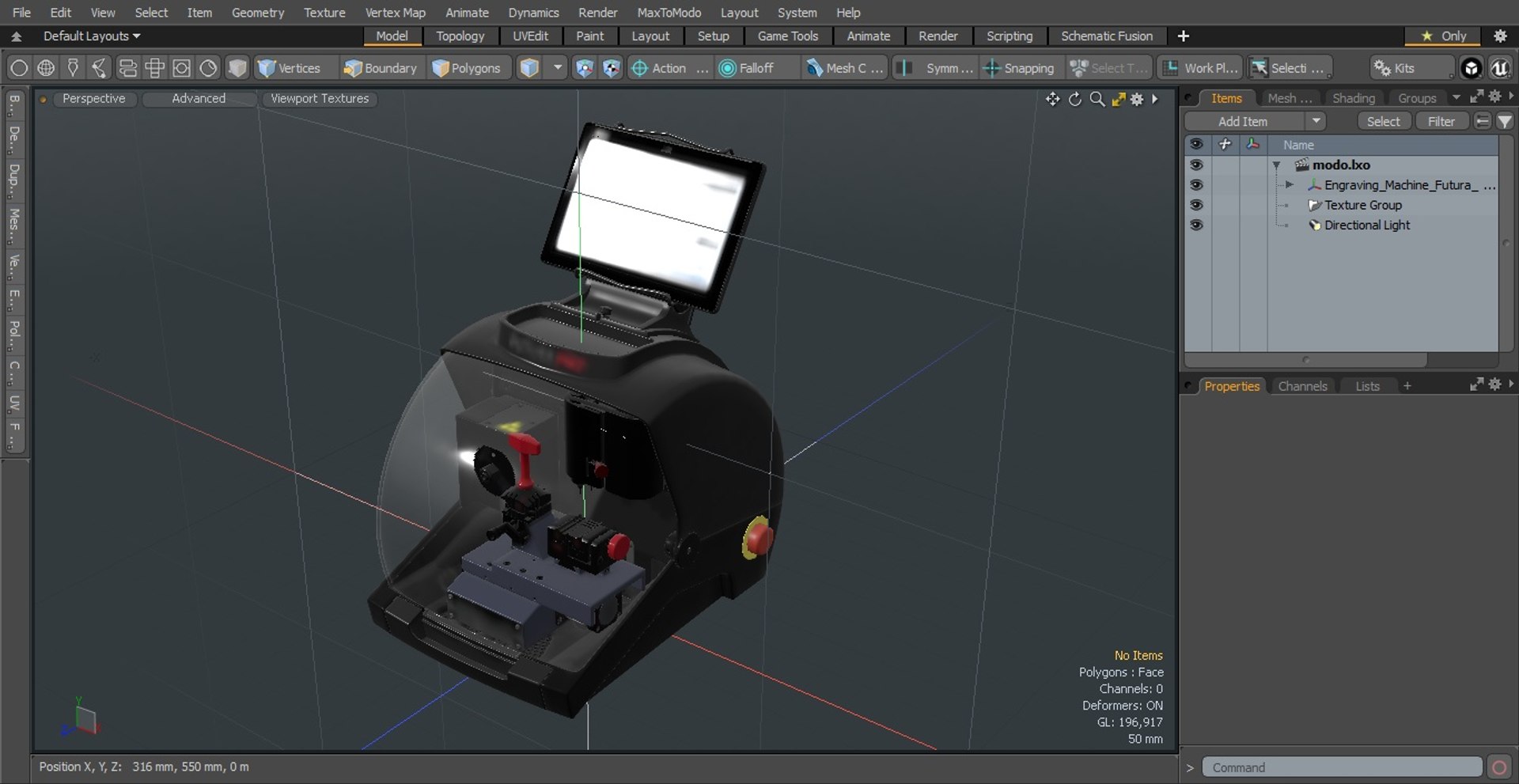Click the black cube Kits-side icon
The width and height of the screenshot is (1519, 784).
(x=1471, y=68)
